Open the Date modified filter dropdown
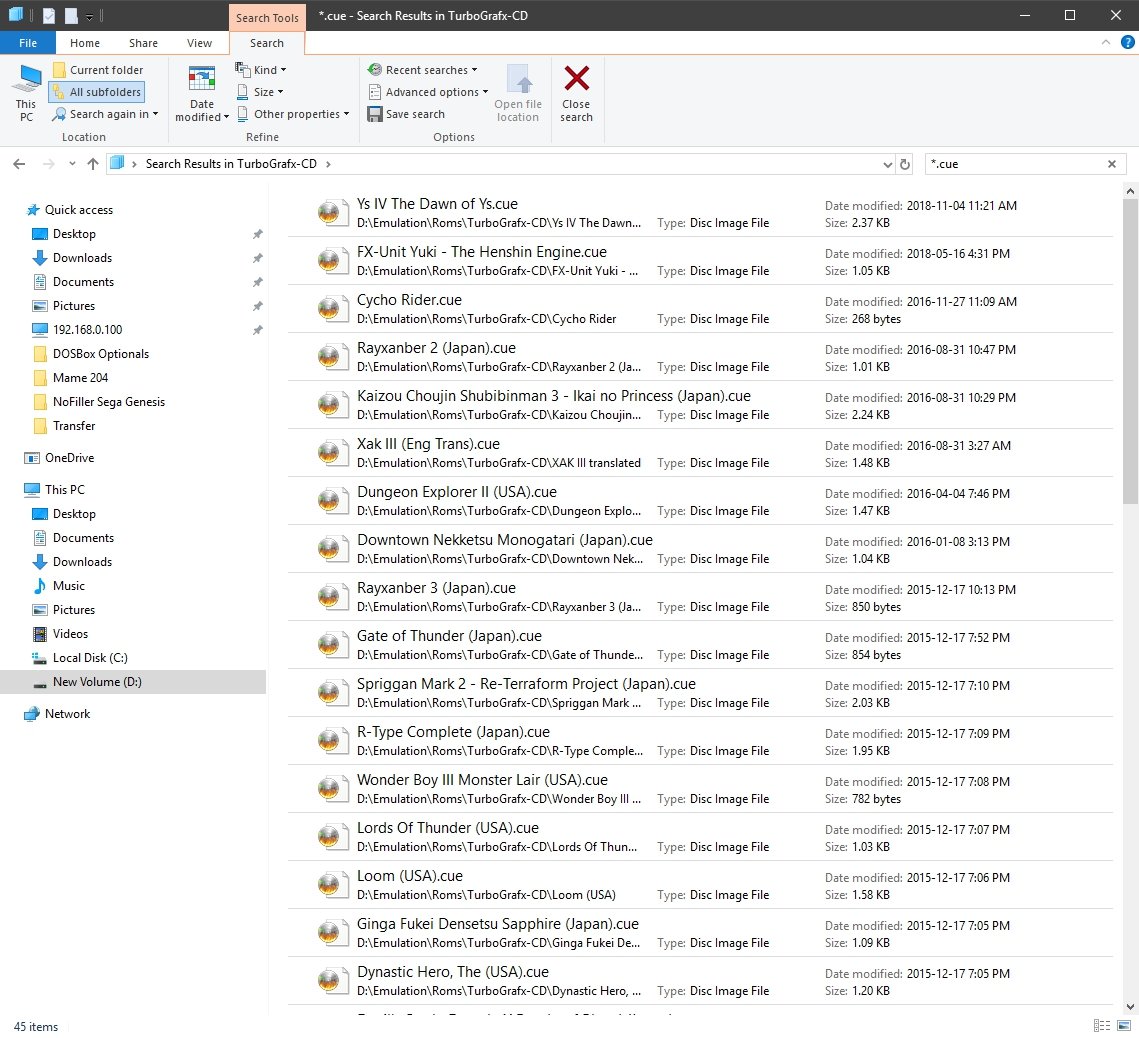This screenshot has height=1038, width=1139. coord(201,93)
